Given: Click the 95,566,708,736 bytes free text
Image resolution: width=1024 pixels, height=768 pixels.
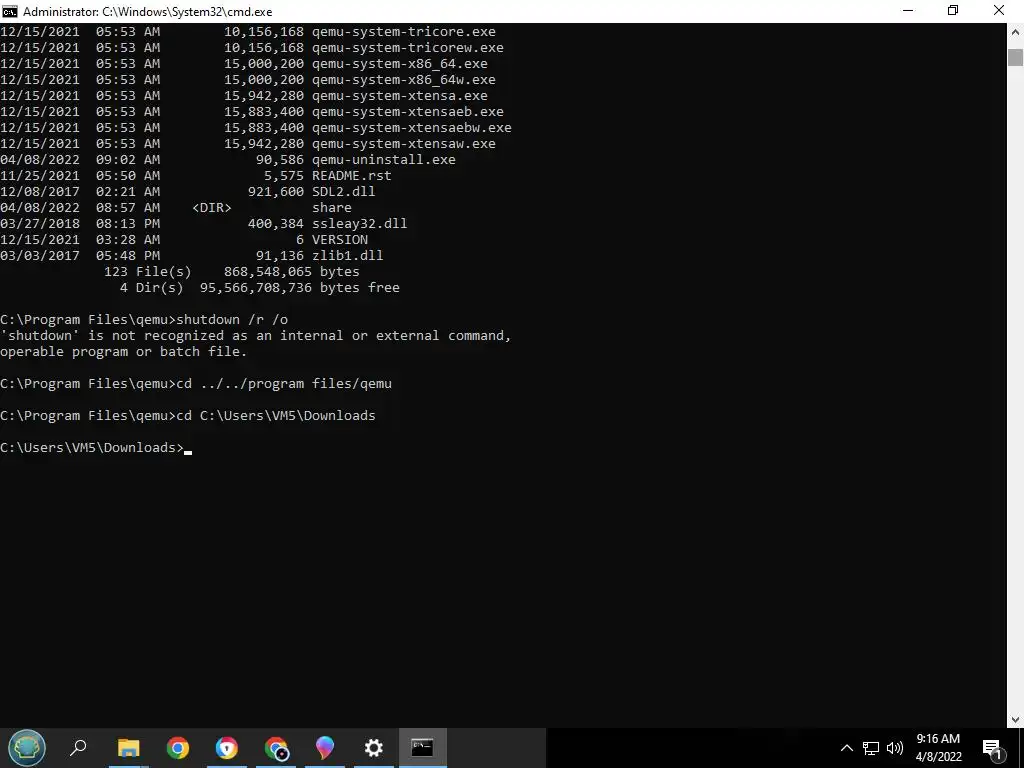Looking at the screenshot, I should point(300,287).
